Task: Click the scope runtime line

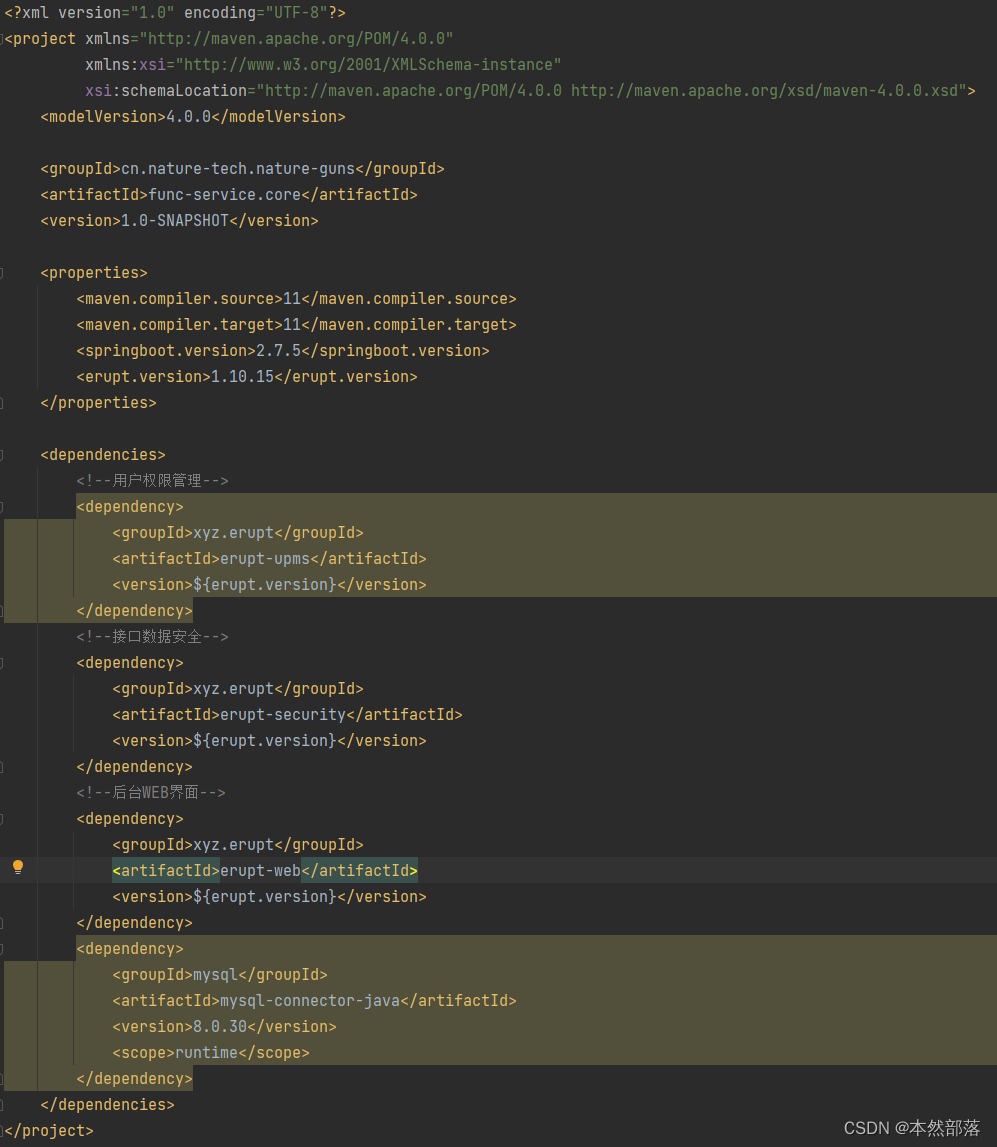Action: coord(211,1053)
